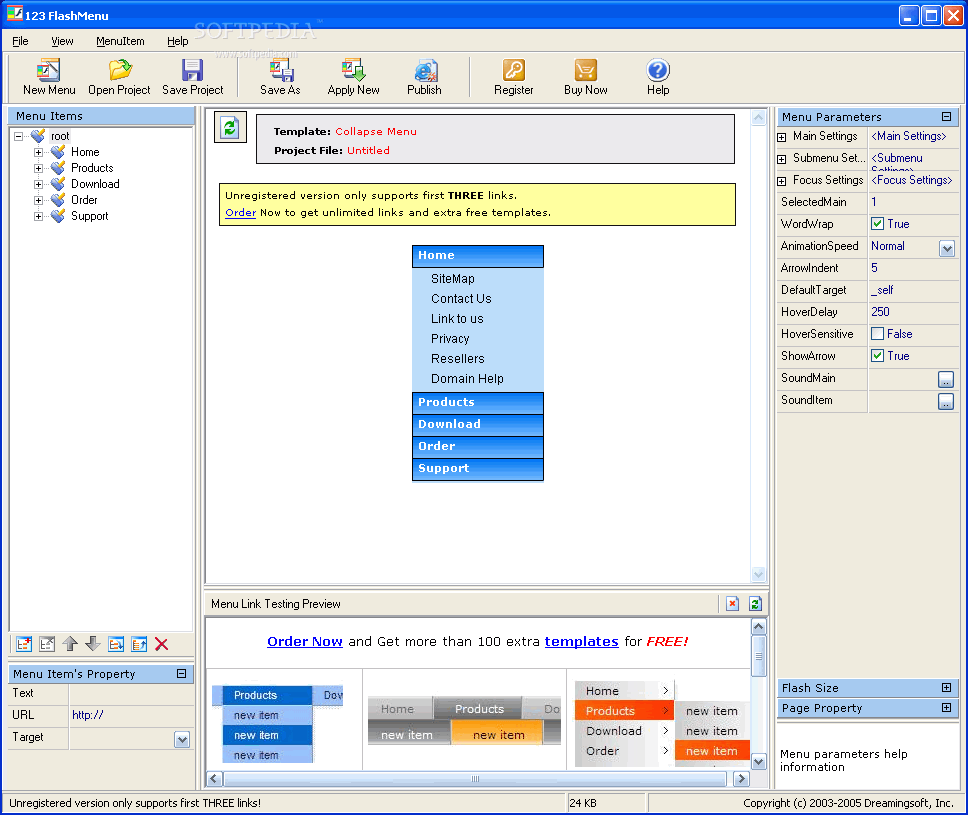Toggle the ShowArrow checkbox
The height and width of the screenshot is (815, 968).
click(x=877, y=356)
